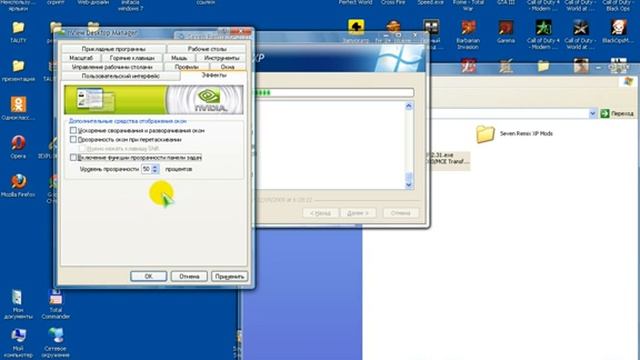Viewport: 640px width, 360px height.
Task: Launch the Barbarian Invasion game shortcut
Action: [468, 35]
